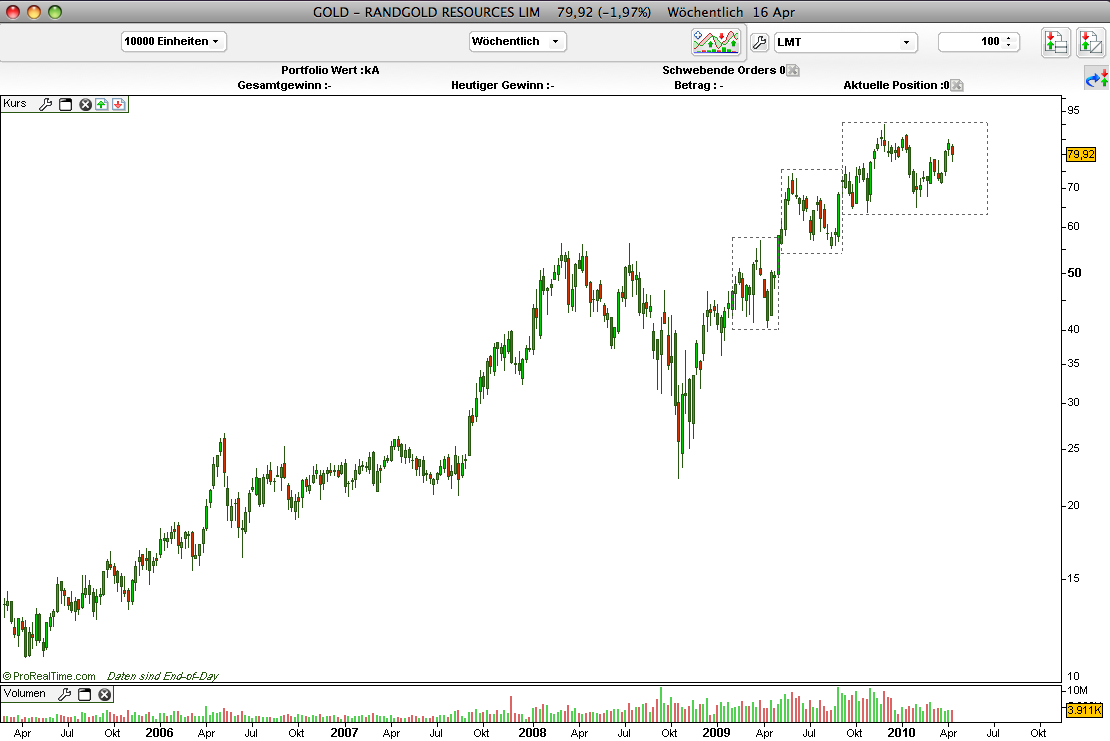Toggle the chart trading mode icon
The image size is (1110, 741).
(x=716, y=42)
